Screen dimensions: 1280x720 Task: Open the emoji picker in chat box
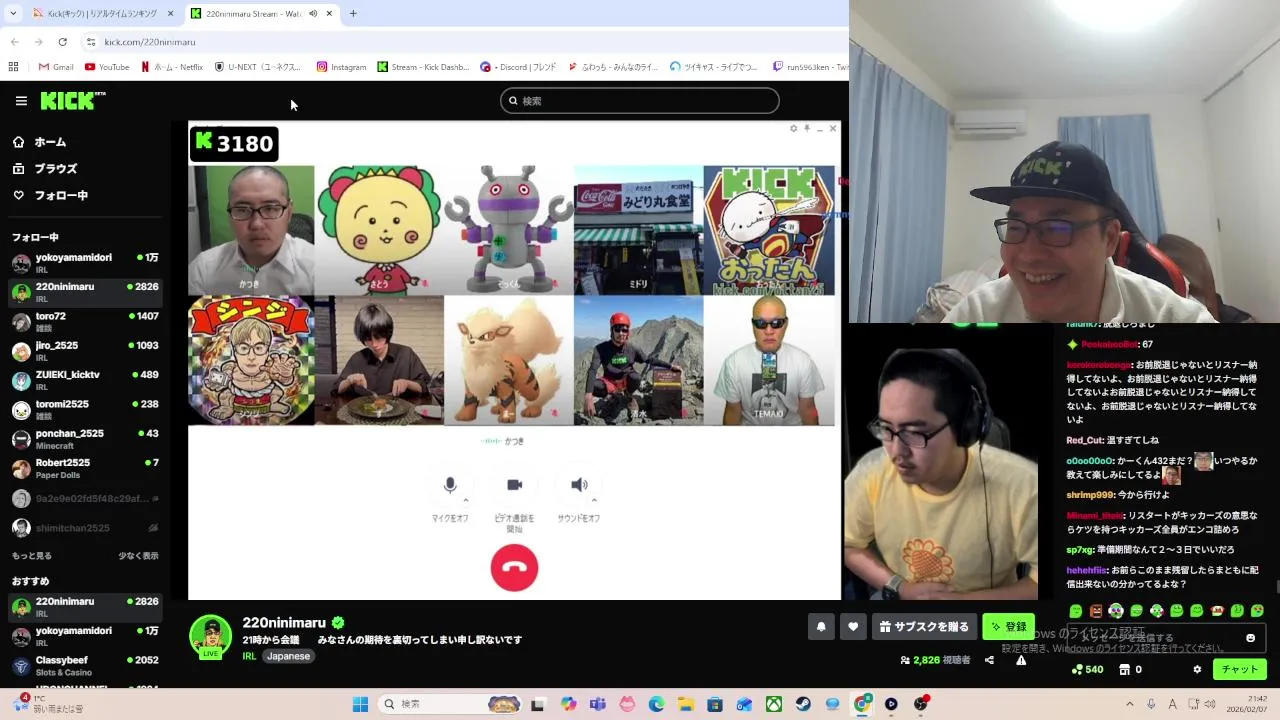1250,638
